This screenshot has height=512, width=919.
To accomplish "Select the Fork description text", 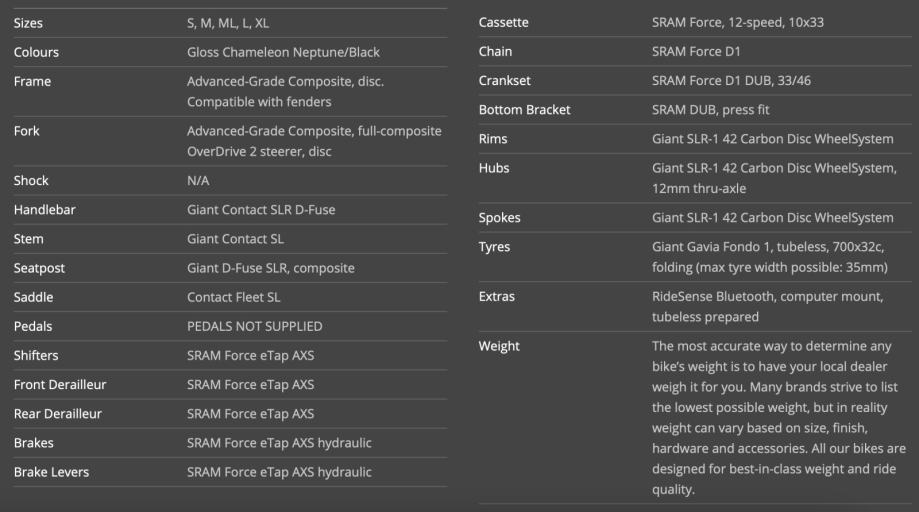I will pyautogui.click(x=314, y=141).
